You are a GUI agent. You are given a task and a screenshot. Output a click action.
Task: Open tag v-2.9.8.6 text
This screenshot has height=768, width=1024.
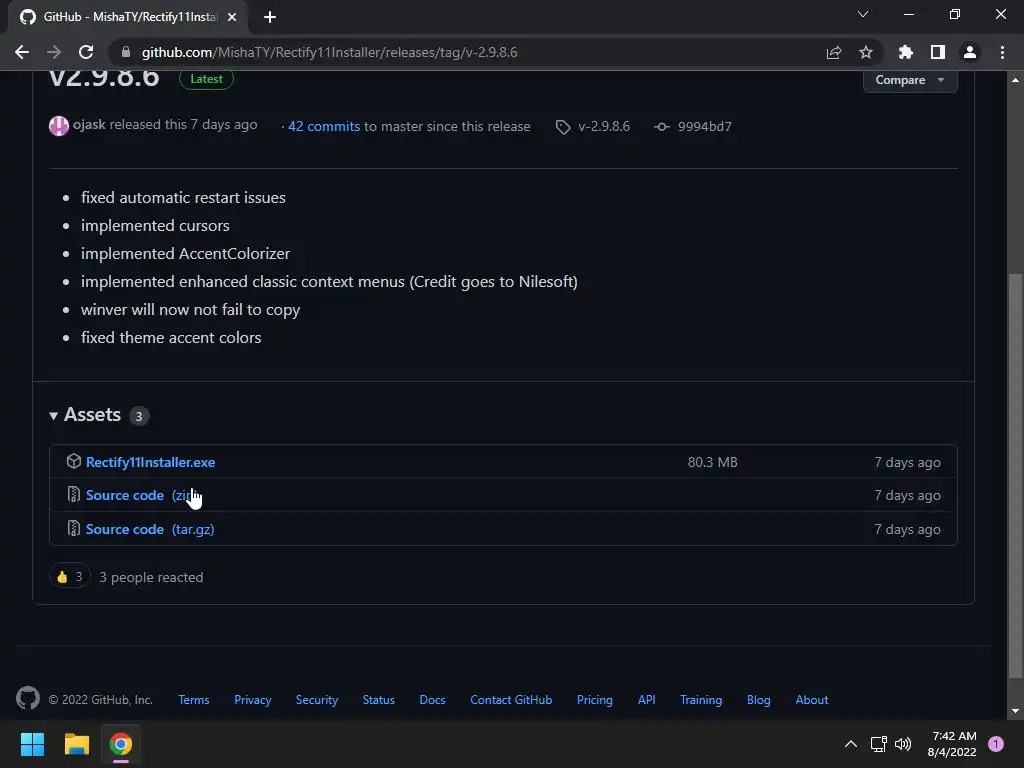(604, 127)
